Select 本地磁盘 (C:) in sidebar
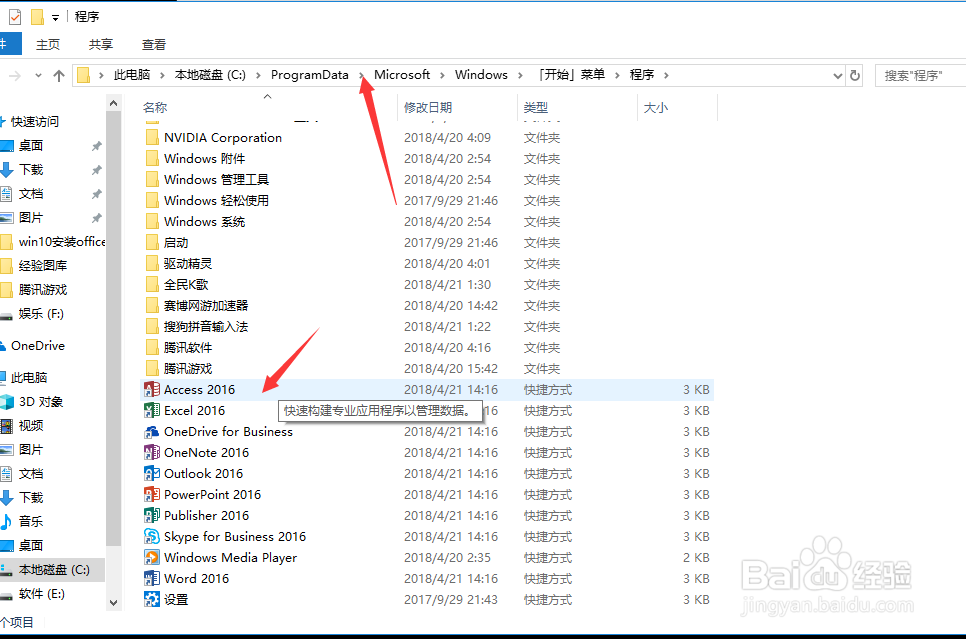This screenshot has height=639, width=966. point(52,570)
